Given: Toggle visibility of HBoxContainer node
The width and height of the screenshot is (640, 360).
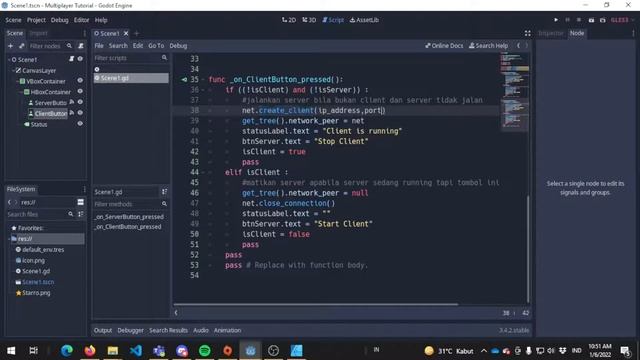Looking at the screenshot, I should [x=80, y=91].
